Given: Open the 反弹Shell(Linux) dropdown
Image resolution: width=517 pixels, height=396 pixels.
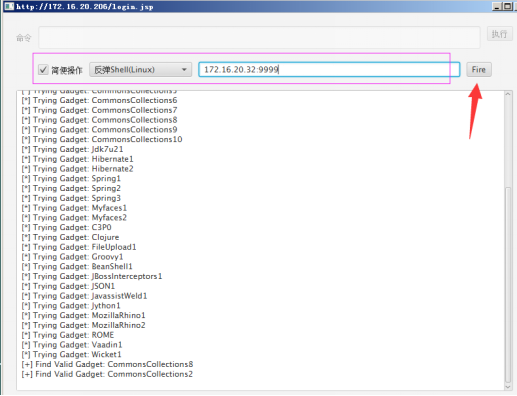Looking at the screenshot, I should pos(140,70).
